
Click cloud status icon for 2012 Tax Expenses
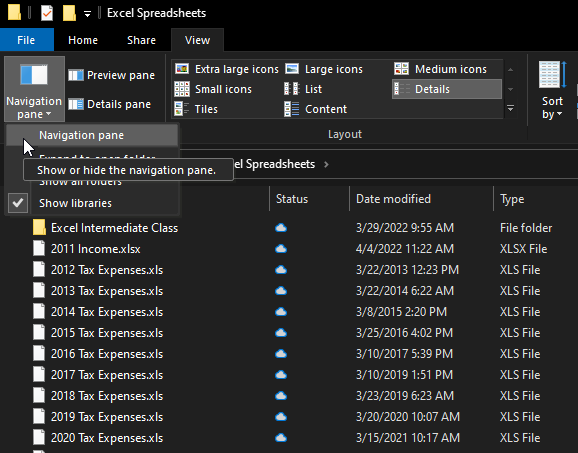pyautogui.click(x=281, y=270)
